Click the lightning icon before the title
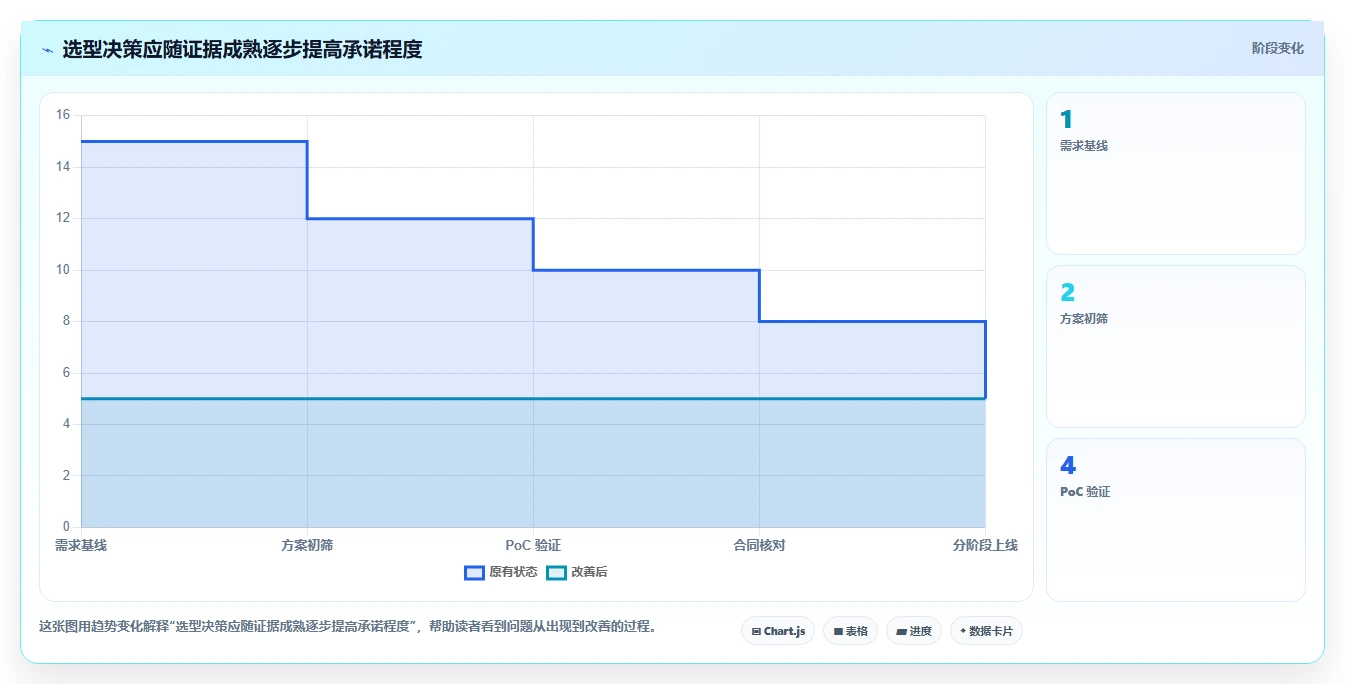The width and height of the screenshot is (1345, 684). [x=47, y=50]
